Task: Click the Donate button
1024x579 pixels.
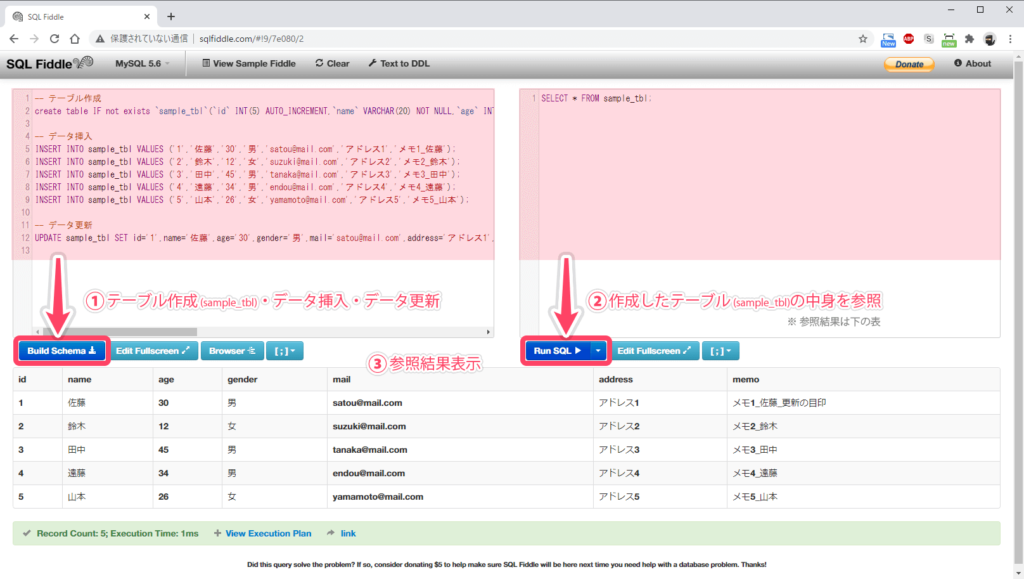Action: point(909,64)
